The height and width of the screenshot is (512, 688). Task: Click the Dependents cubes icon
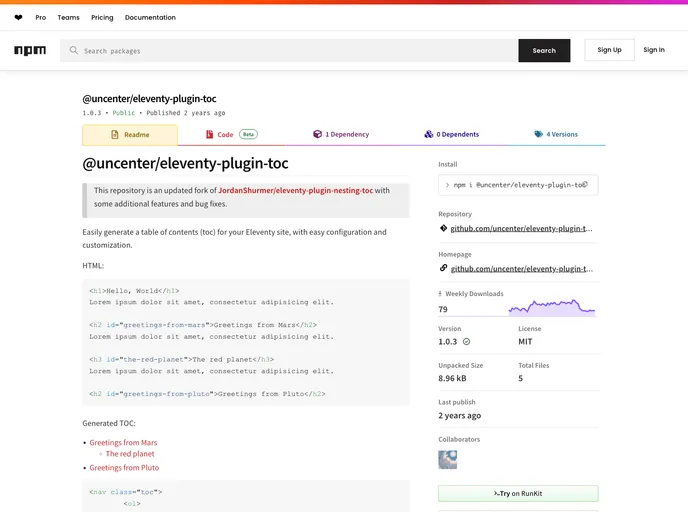(429, 134)
